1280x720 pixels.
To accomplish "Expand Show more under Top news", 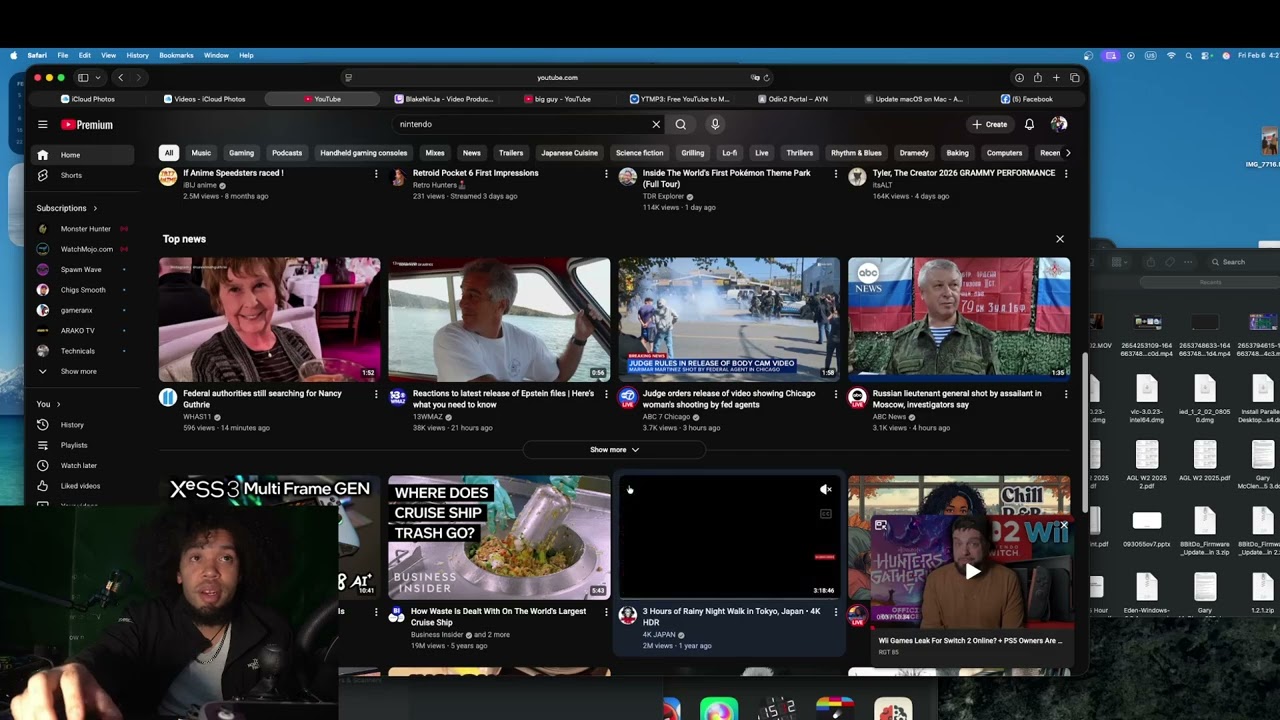I will [614, 450].
